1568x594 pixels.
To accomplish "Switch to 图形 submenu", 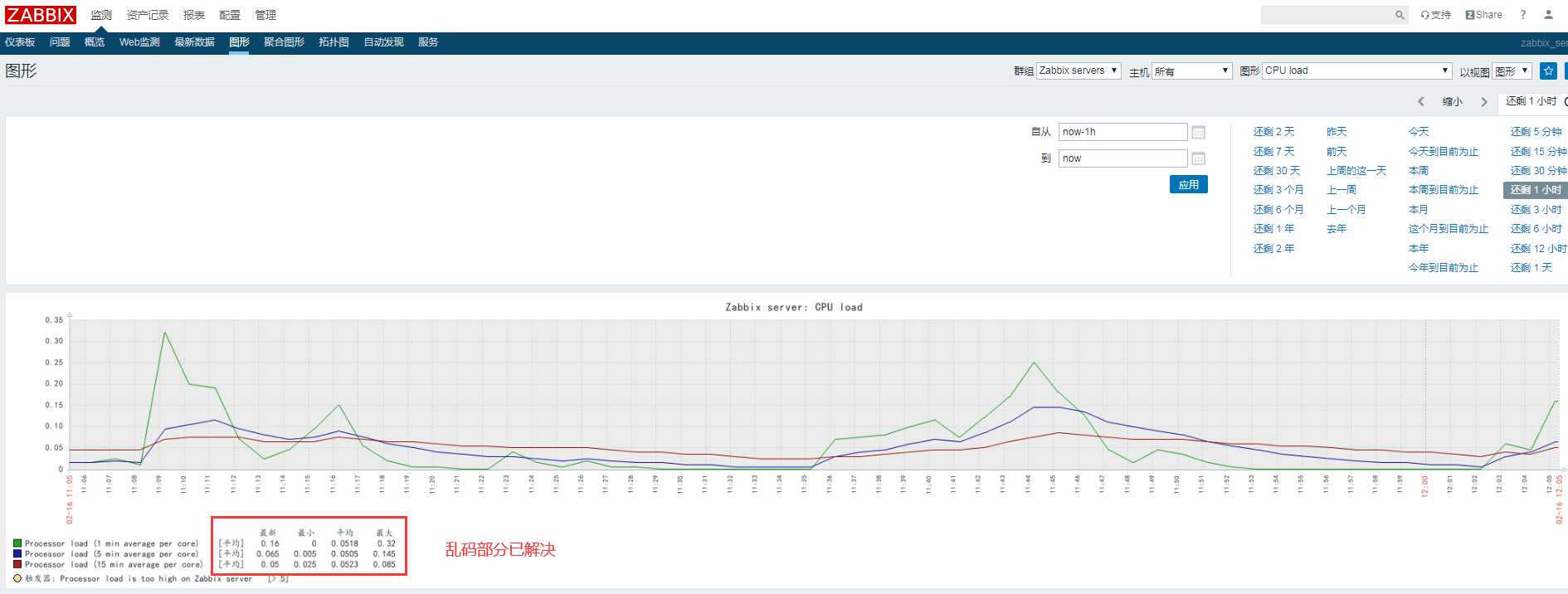I will tap(239, 42).
